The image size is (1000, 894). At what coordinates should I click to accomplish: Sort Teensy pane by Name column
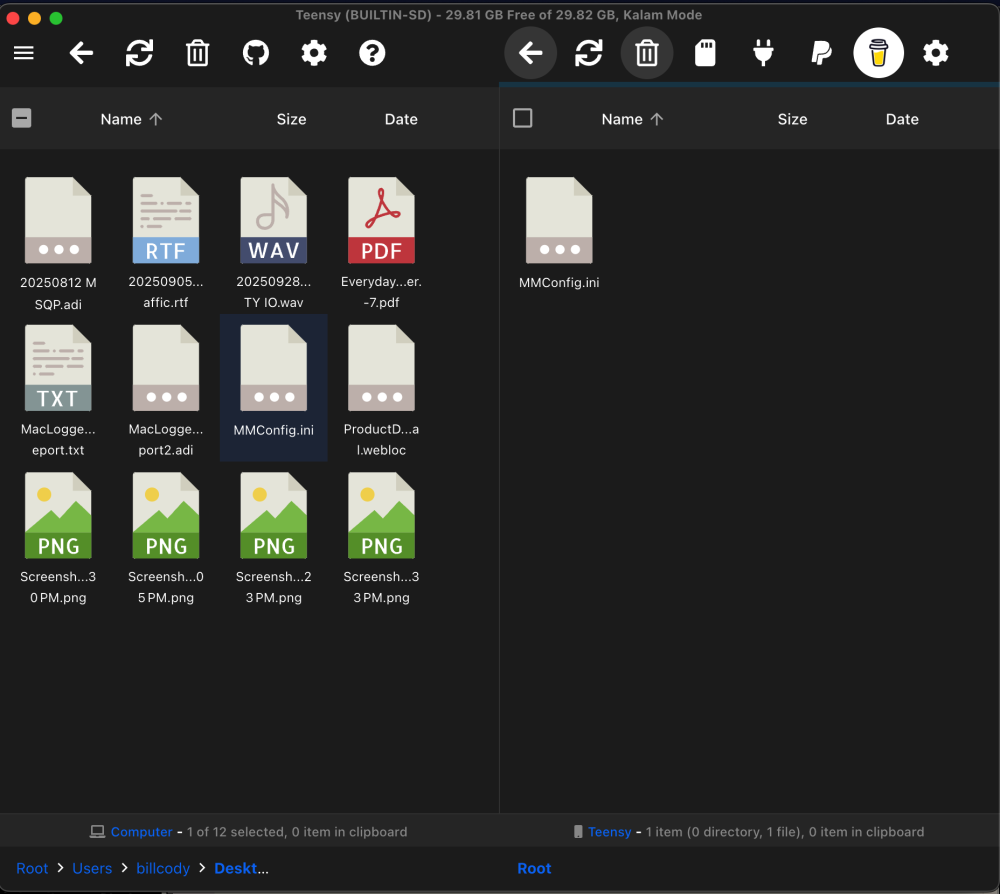point(632,119)
